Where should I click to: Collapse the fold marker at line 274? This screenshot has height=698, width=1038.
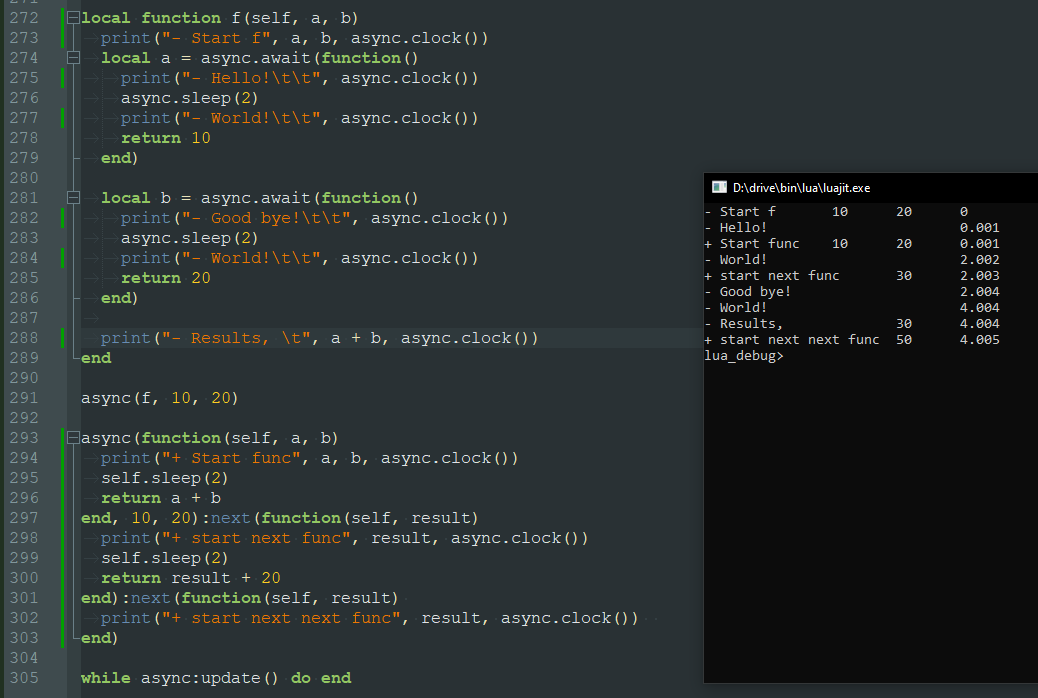click(x=73, y=58)
